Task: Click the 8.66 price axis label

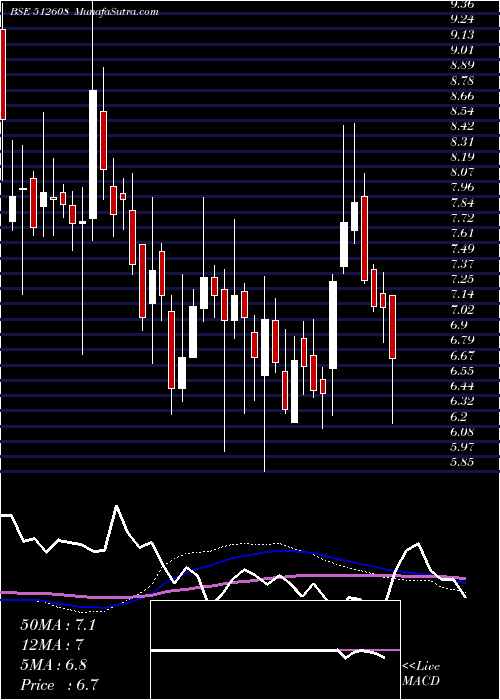Action: pos(462,96)
